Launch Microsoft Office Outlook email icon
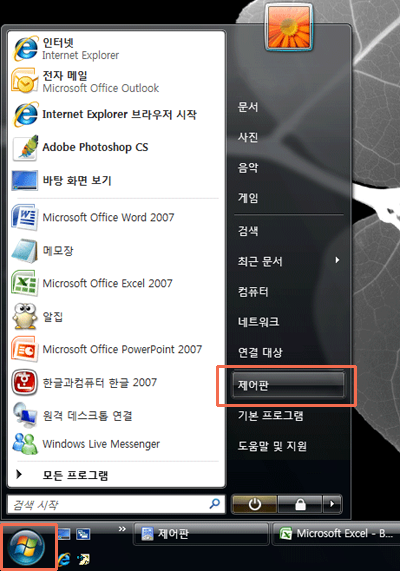 tap(24, 81)
